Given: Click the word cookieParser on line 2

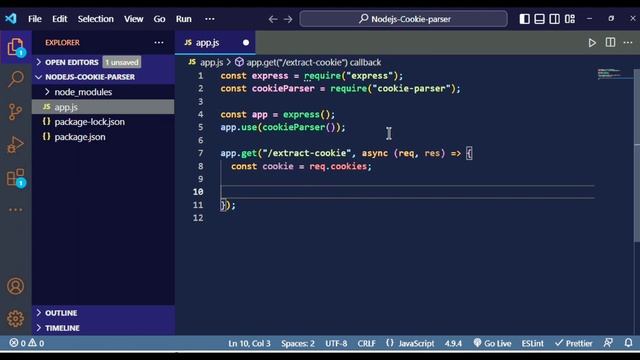Looking at the screenshot, I should tap(283, 89).
